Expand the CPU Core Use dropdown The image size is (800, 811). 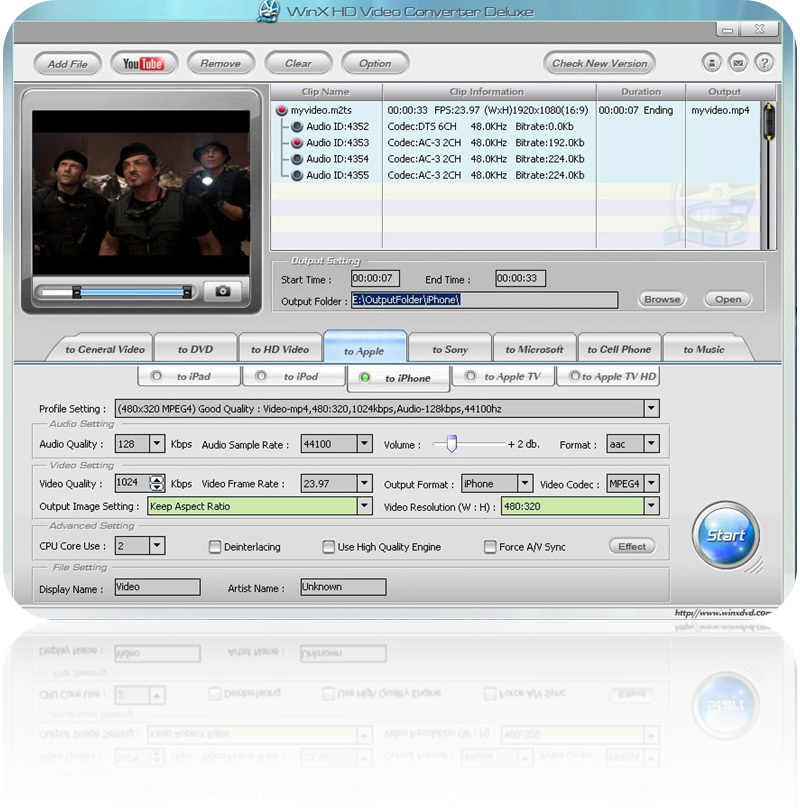pyautogui.click(x=157, y=546)
